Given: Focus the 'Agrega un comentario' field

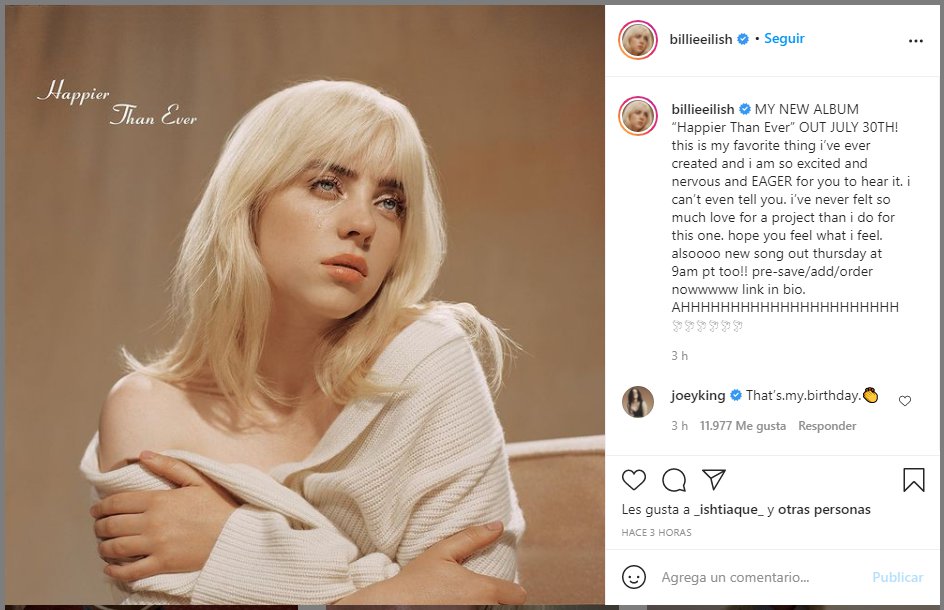Looking at the screenshot, I should coord(760,577).
